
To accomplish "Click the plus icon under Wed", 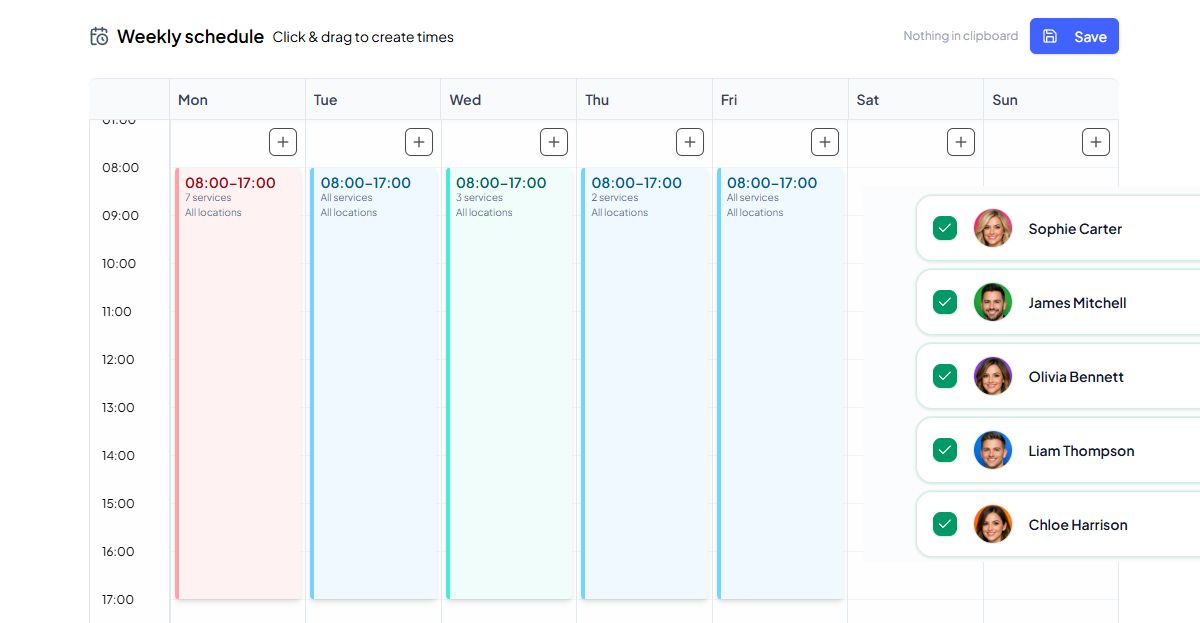I will [x=554, y=142].
